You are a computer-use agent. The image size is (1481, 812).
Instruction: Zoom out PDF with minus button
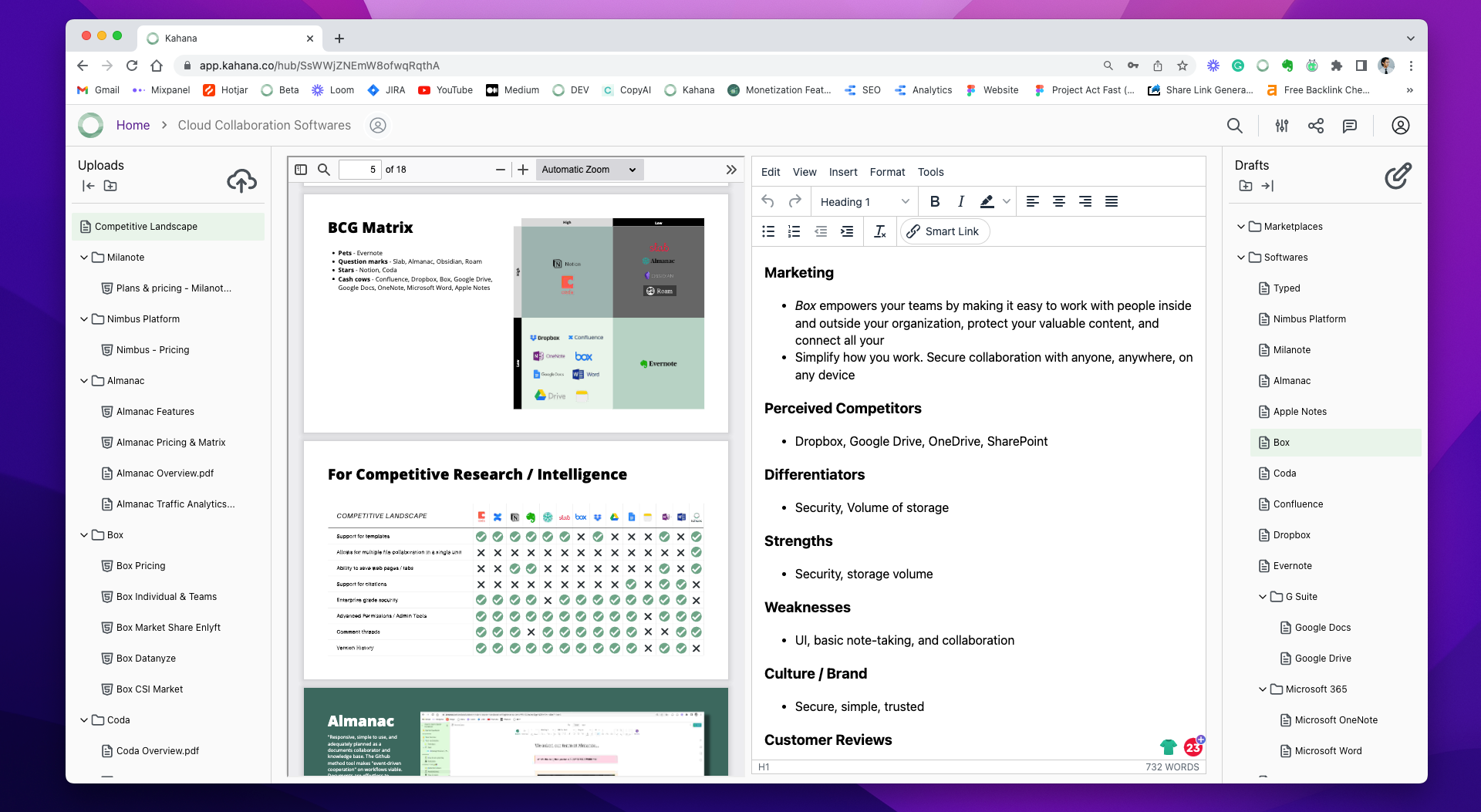coord(501,170)
